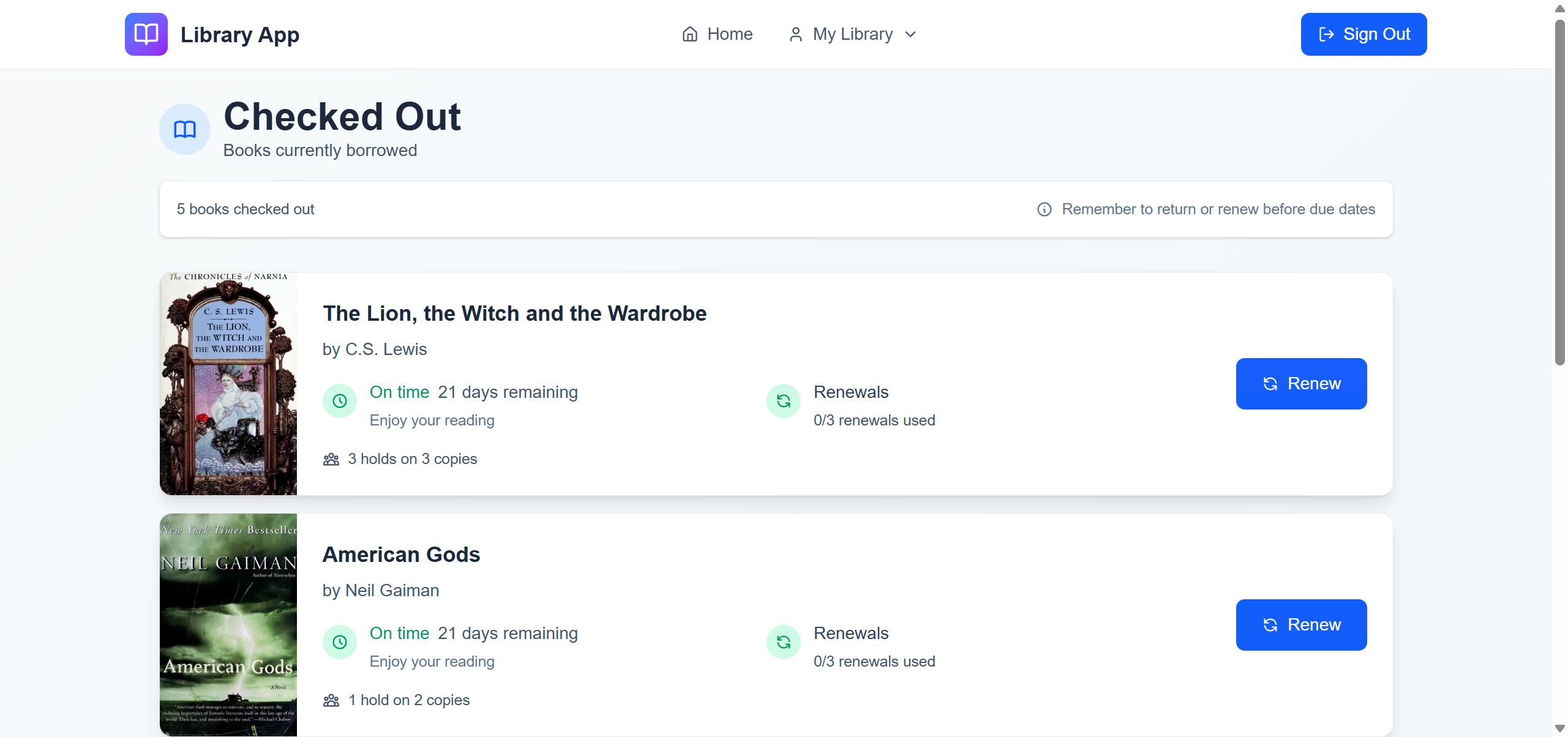Click the clock icon for Narnia book status
Image resolution: width=1568 pixels, height=737 pixels.
click(340, 401)
